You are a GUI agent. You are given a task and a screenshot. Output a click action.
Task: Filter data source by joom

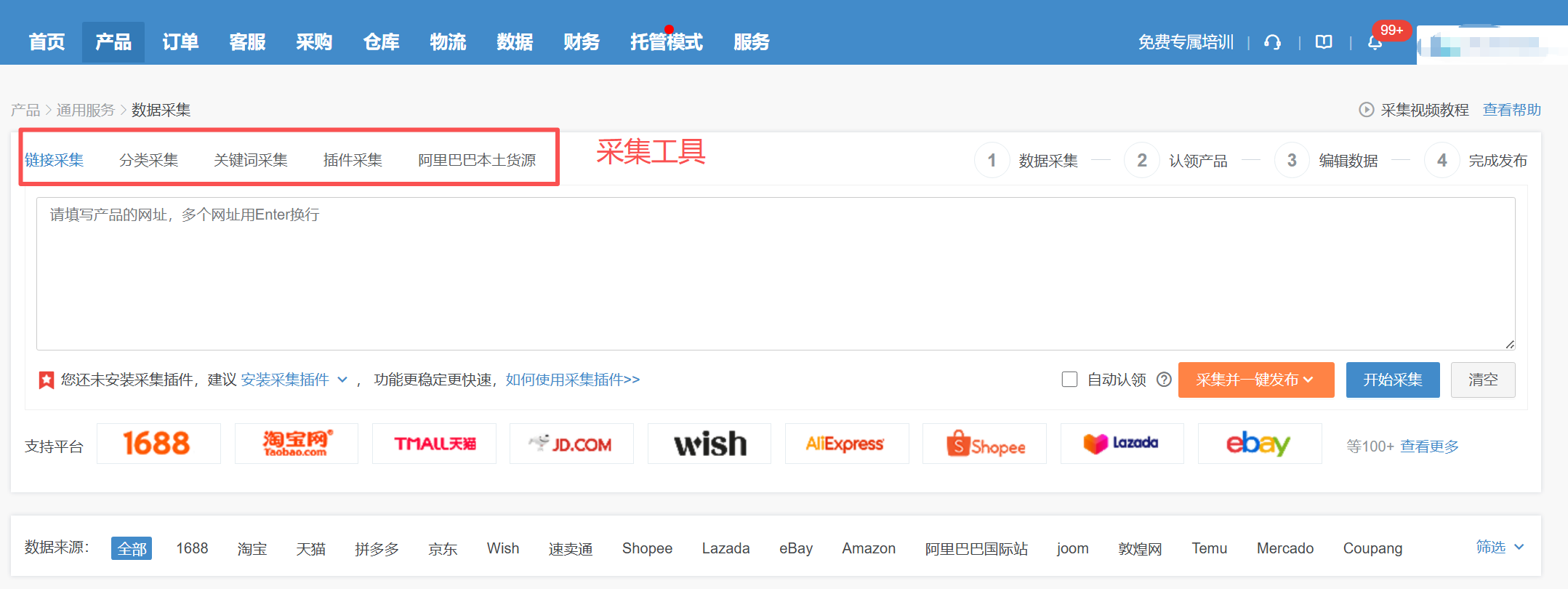point(1073,548)
